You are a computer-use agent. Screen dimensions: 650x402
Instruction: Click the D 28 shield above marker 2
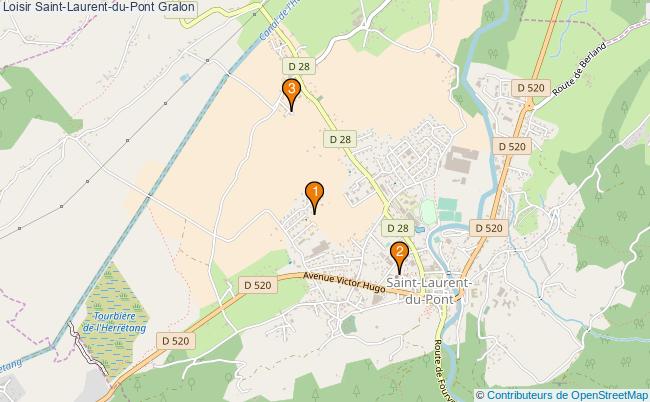pos(398,228)
